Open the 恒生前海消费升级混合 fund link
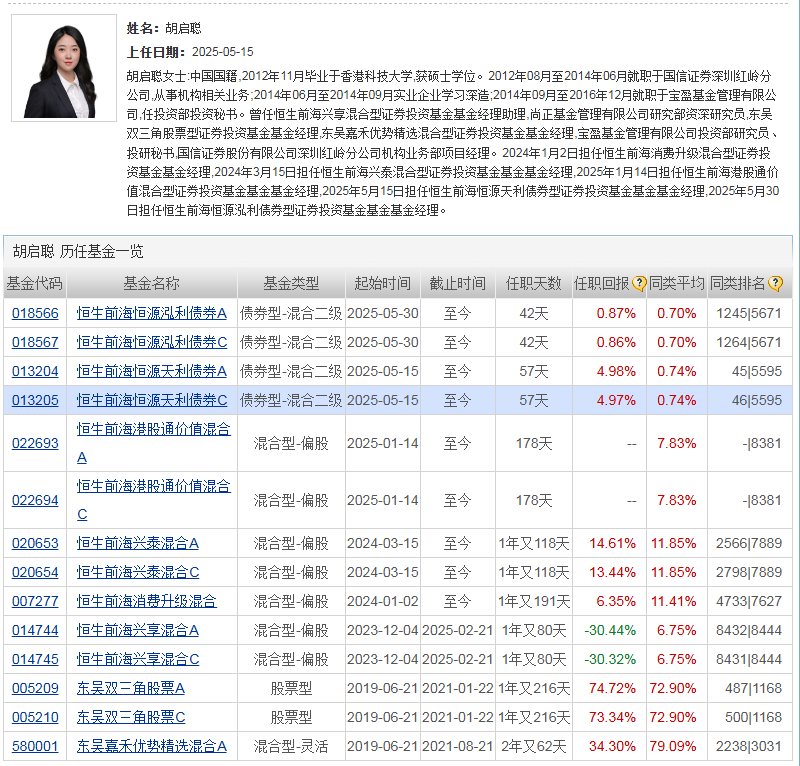Screen dimensions: 800x766 click(146, 602)
